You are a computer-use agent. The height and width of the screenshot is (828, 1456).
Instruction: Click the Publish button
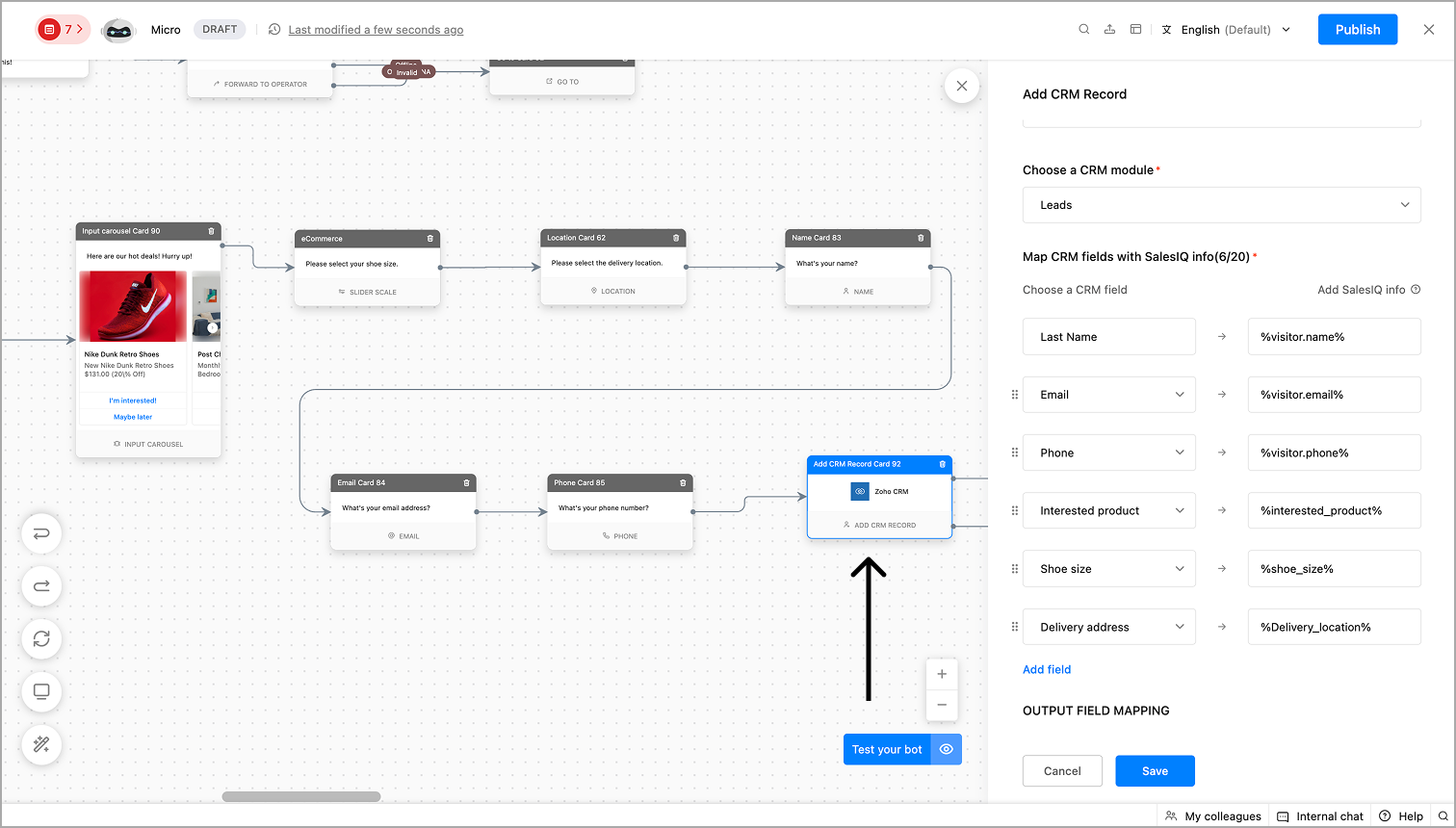1358,30
